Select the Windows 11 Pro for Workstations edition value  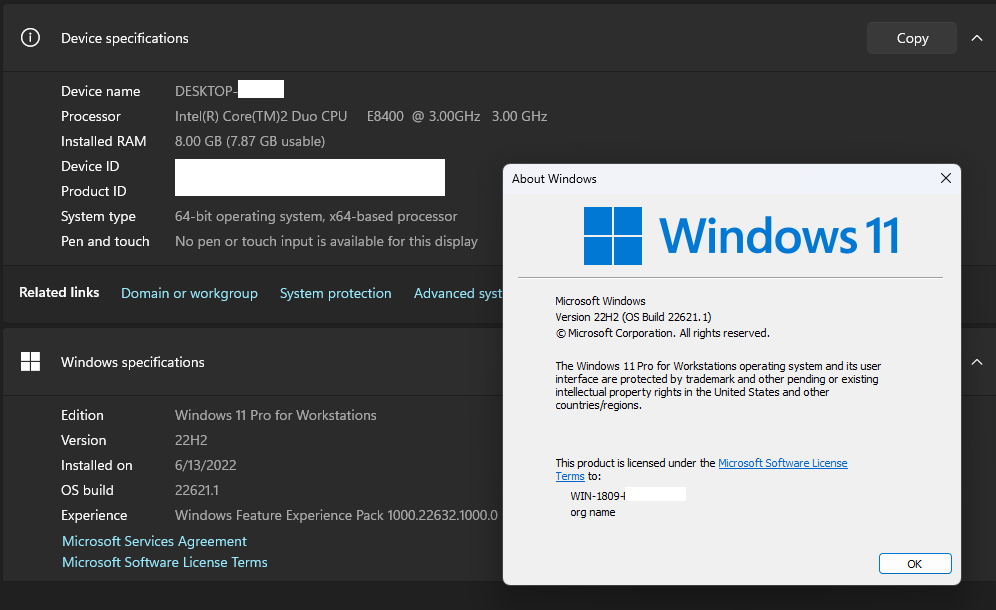pyautogui.click(x=276, y=415)
